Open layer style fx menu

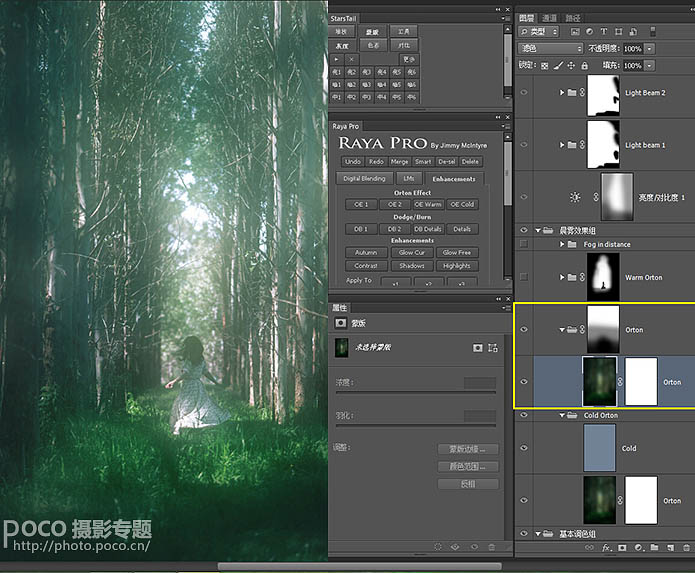(606, 548)
